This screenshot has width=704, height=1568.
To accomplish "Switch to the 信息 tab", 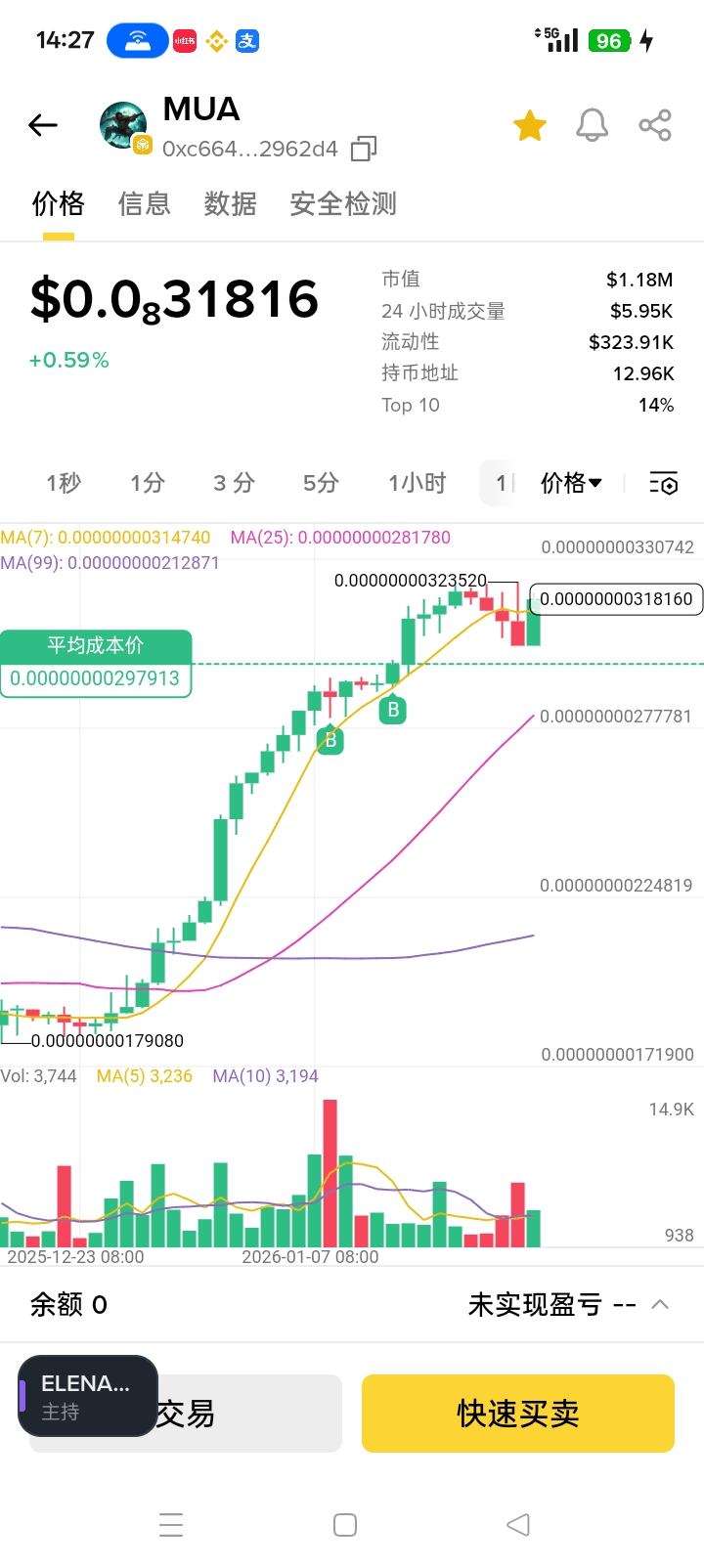I will pos(145,203).
